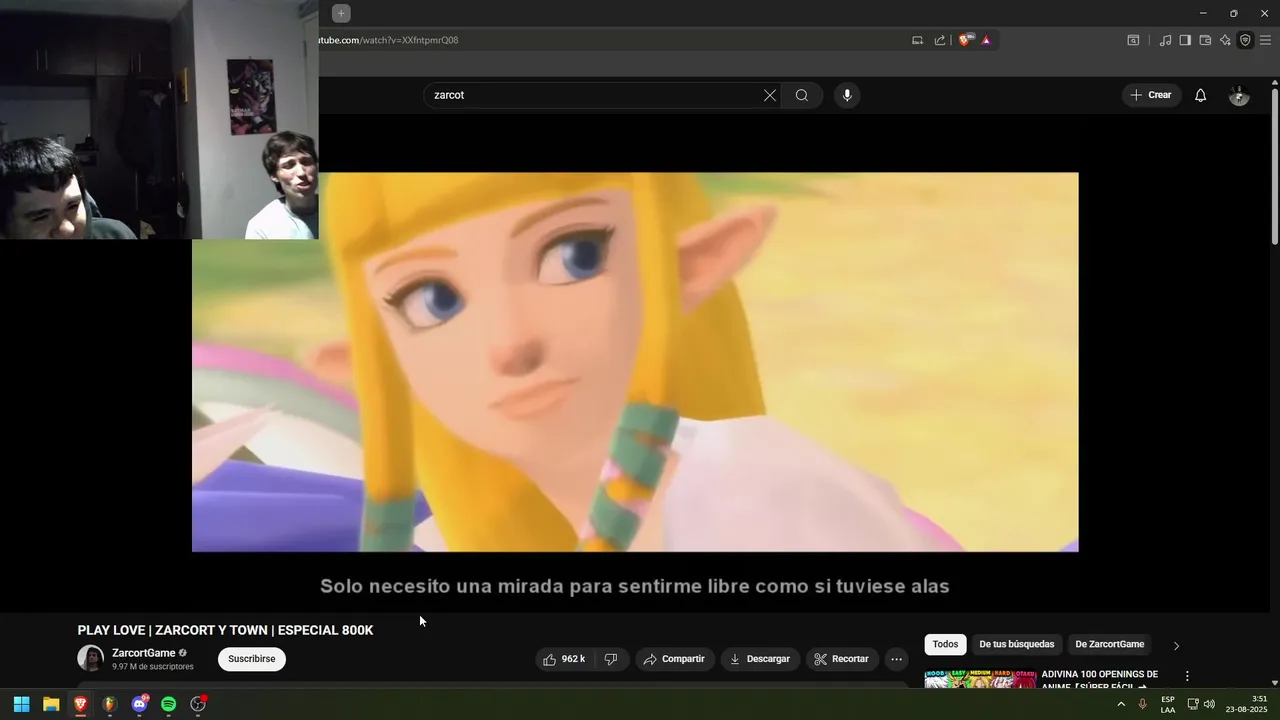
Task: Click the Descargar button
Action: pos(760,659)
